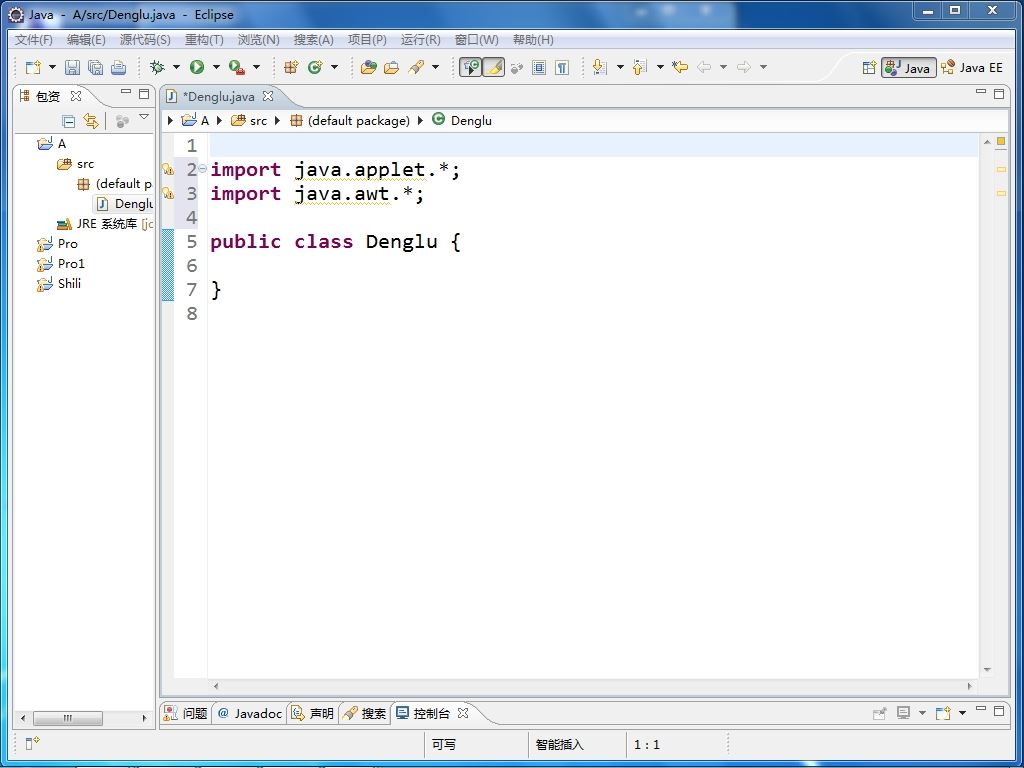This screenshot has height=768, width=1024.
Task: Open the 窗口(W) menu
Action: click(476, 40)
